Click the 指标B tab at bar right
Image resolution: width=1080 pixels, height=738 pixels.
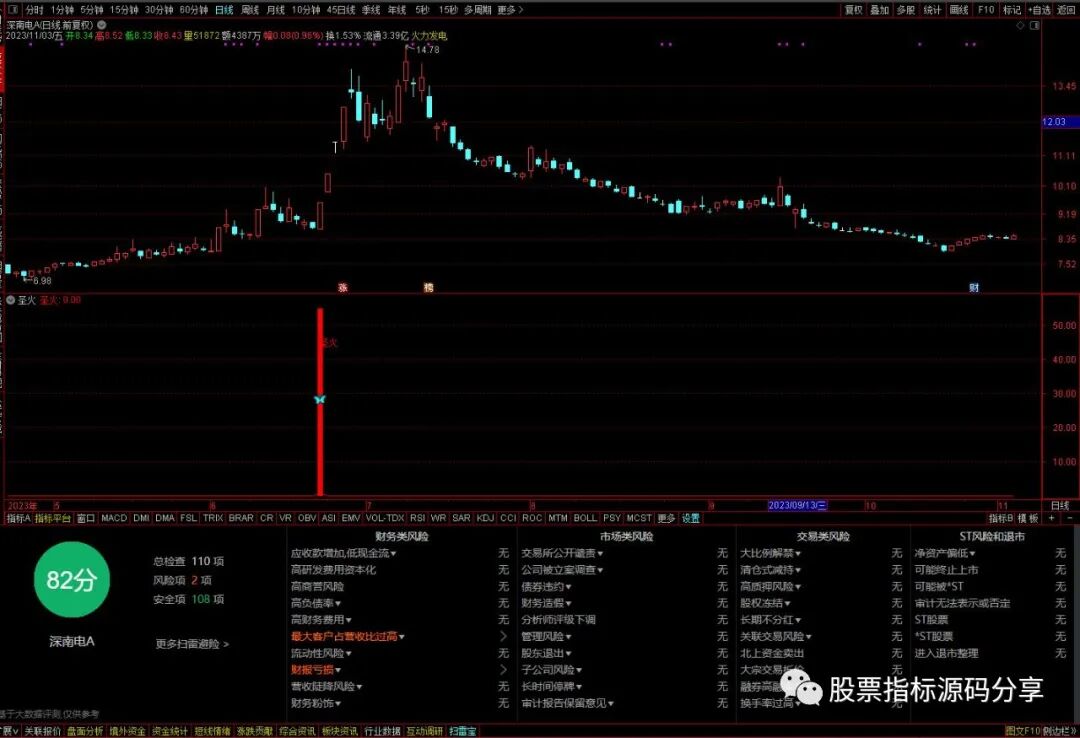coord(1001,517)
